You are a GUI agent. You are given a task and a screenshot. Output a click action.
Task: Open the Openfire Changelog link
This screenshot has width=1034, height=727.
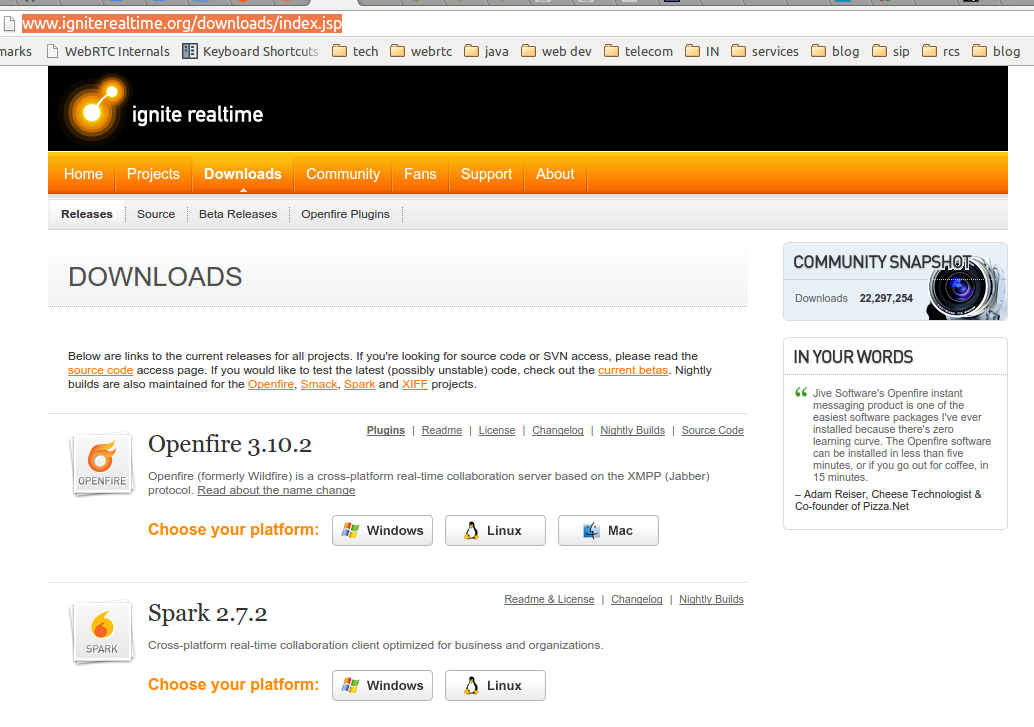tap(558, 430)
